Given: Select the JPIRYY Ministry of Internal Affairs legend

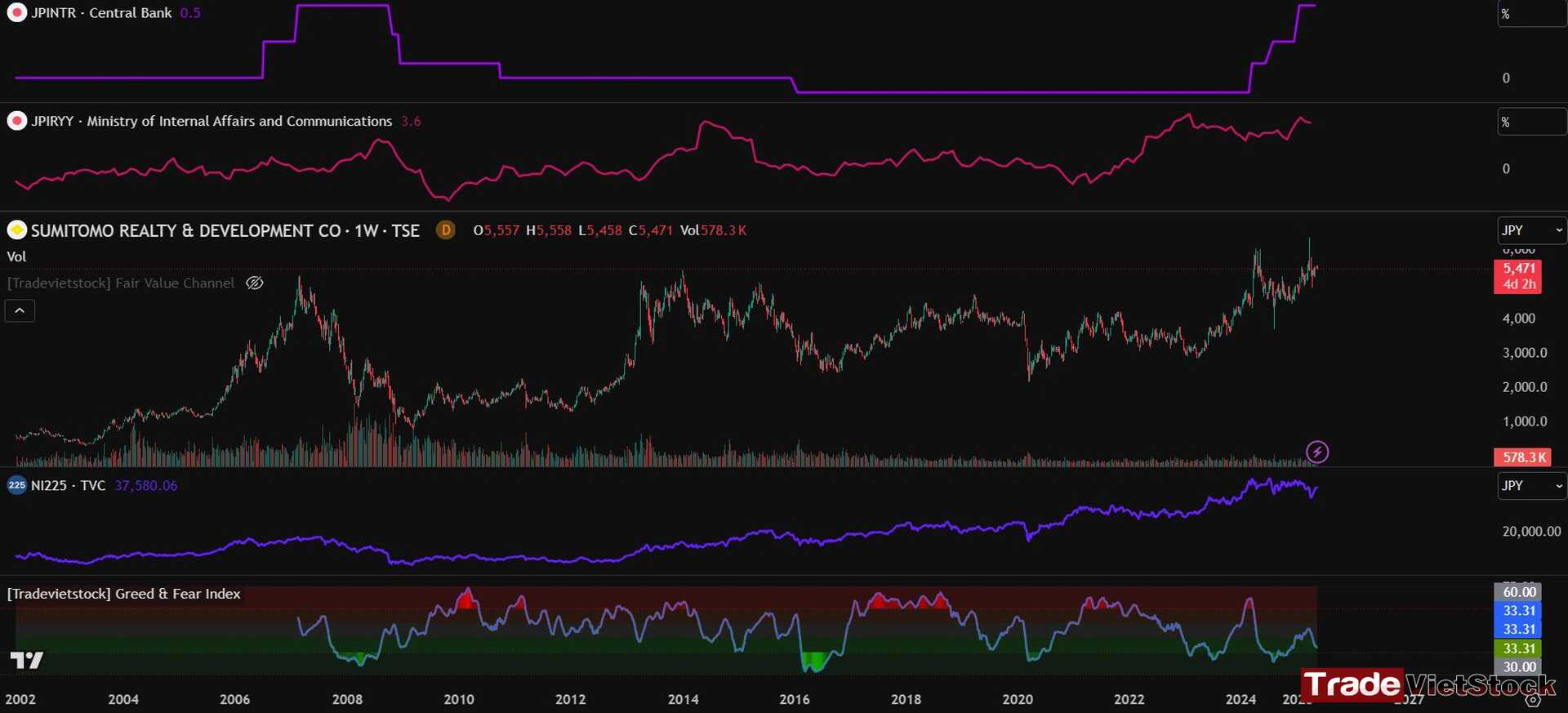Looking at the screenshot, I should (x=212, y=121).
